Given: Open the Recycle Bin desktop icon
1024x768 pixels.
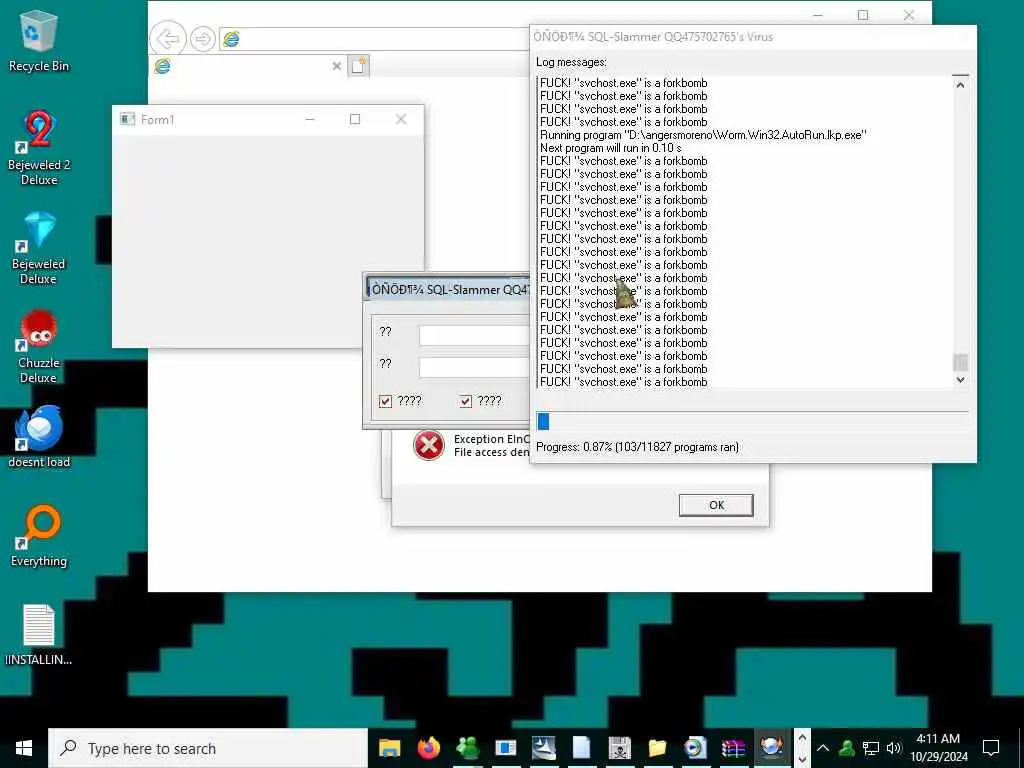Looking at the screenshot, I should tap(39, 41).
